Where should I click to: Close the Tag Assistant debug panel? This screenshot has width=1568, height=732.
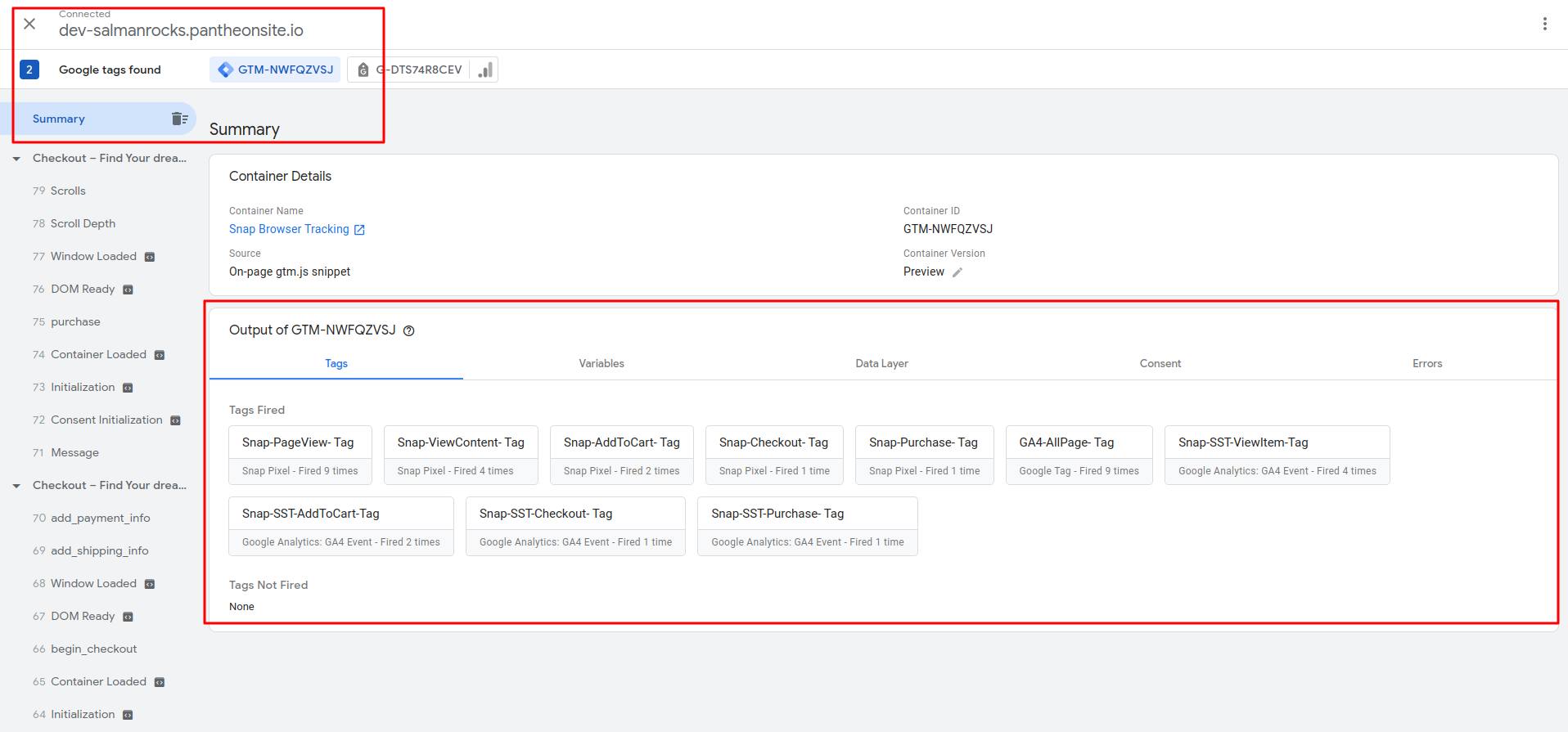[x=29, y=24]
